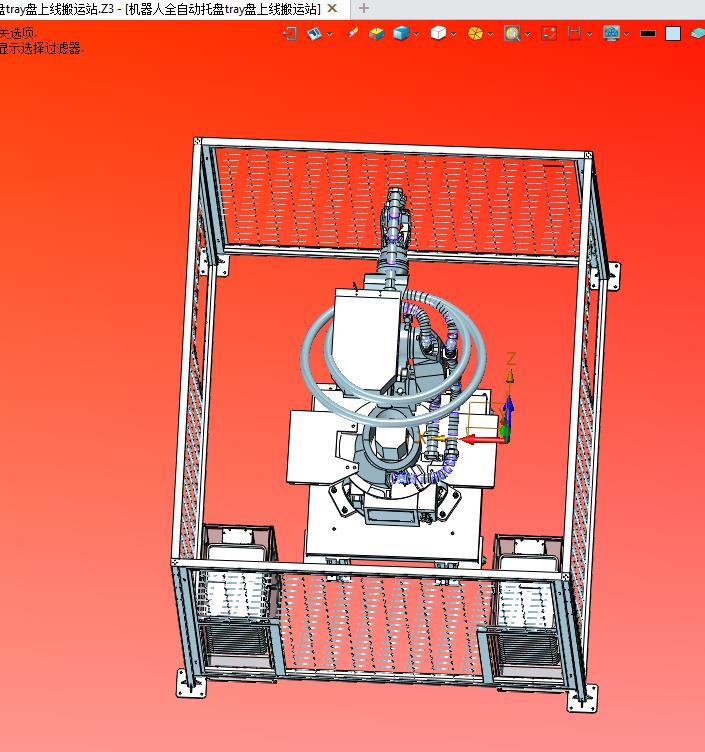Click the blue view-orientation icon
This screenshot has height=752, width=705.
coord(314,34)
